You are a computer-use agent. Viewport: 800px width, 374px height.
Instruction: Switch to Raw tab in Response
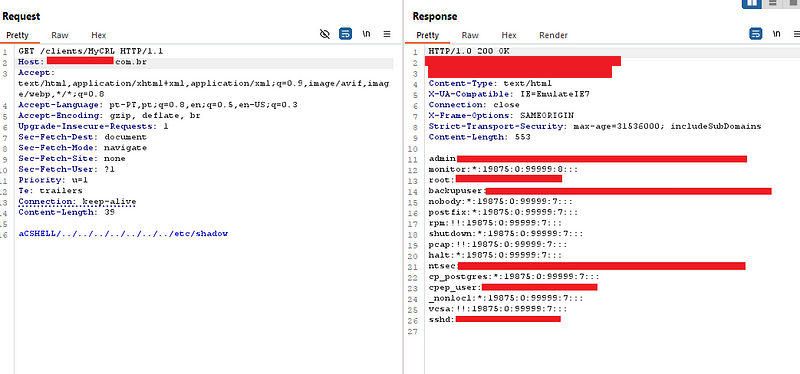tap(470, 35)
